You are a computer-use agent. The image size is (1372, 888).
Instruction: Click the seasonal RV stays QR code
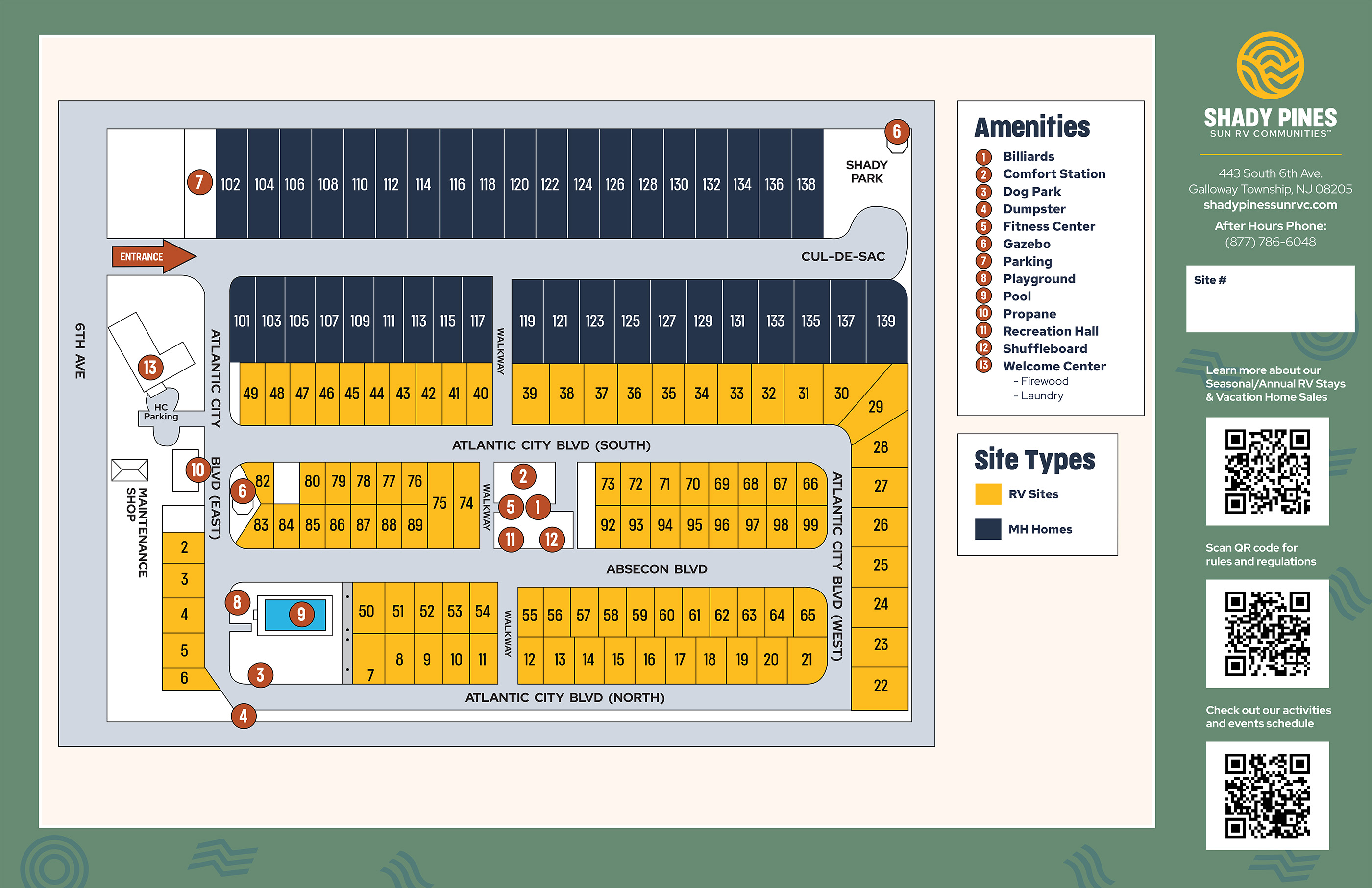(x=1267, y=471)
